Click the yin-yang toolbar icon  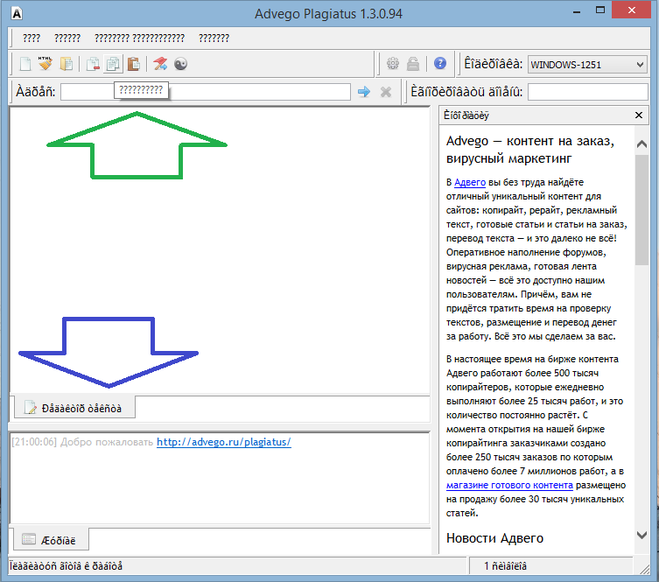[x=181, y=64]
